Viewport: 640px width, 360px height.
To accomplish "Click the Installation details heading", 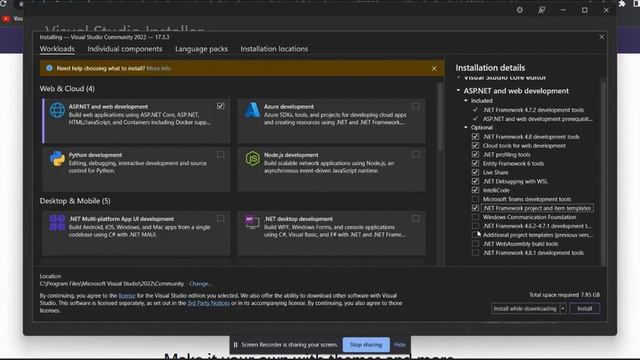I will pyautogui.click(x=490, y=68).
